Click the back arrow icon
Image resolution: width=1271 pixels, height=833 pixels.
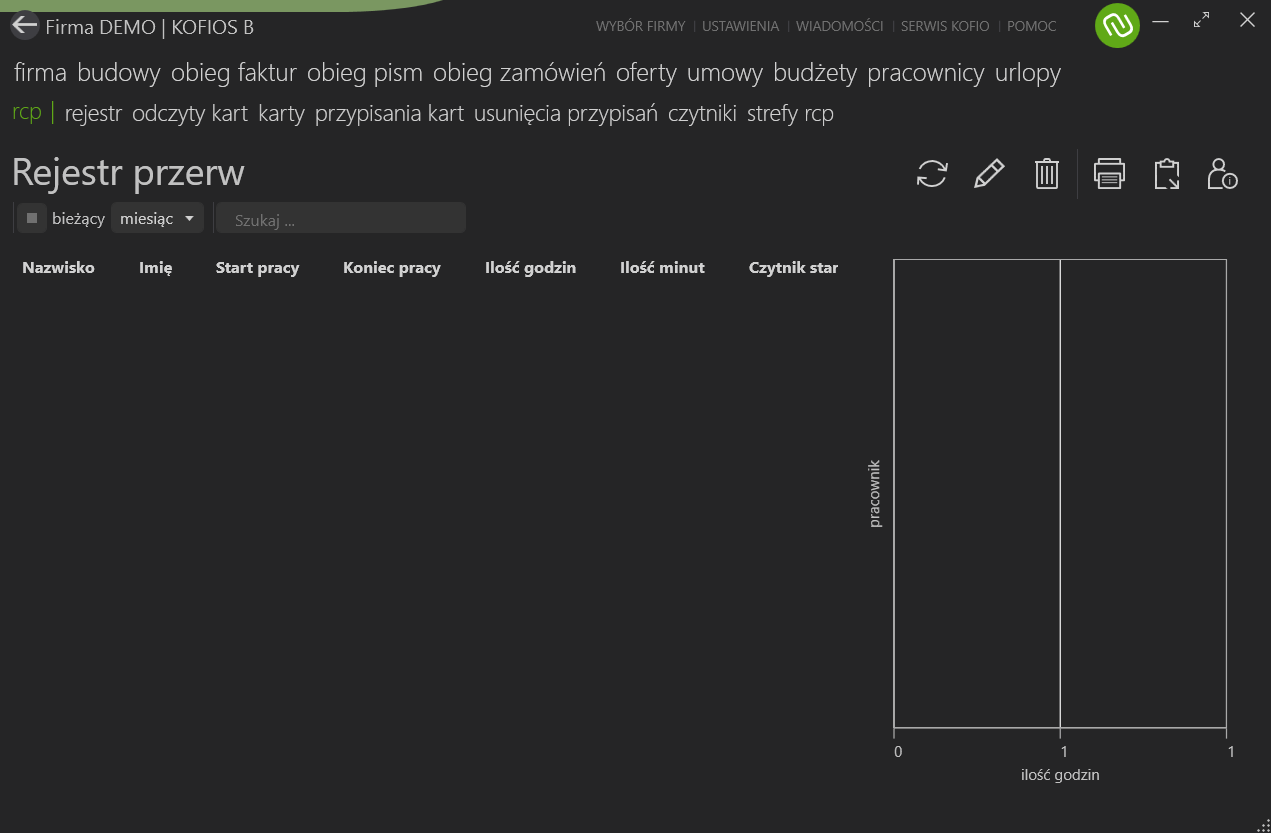click(24, 26)
